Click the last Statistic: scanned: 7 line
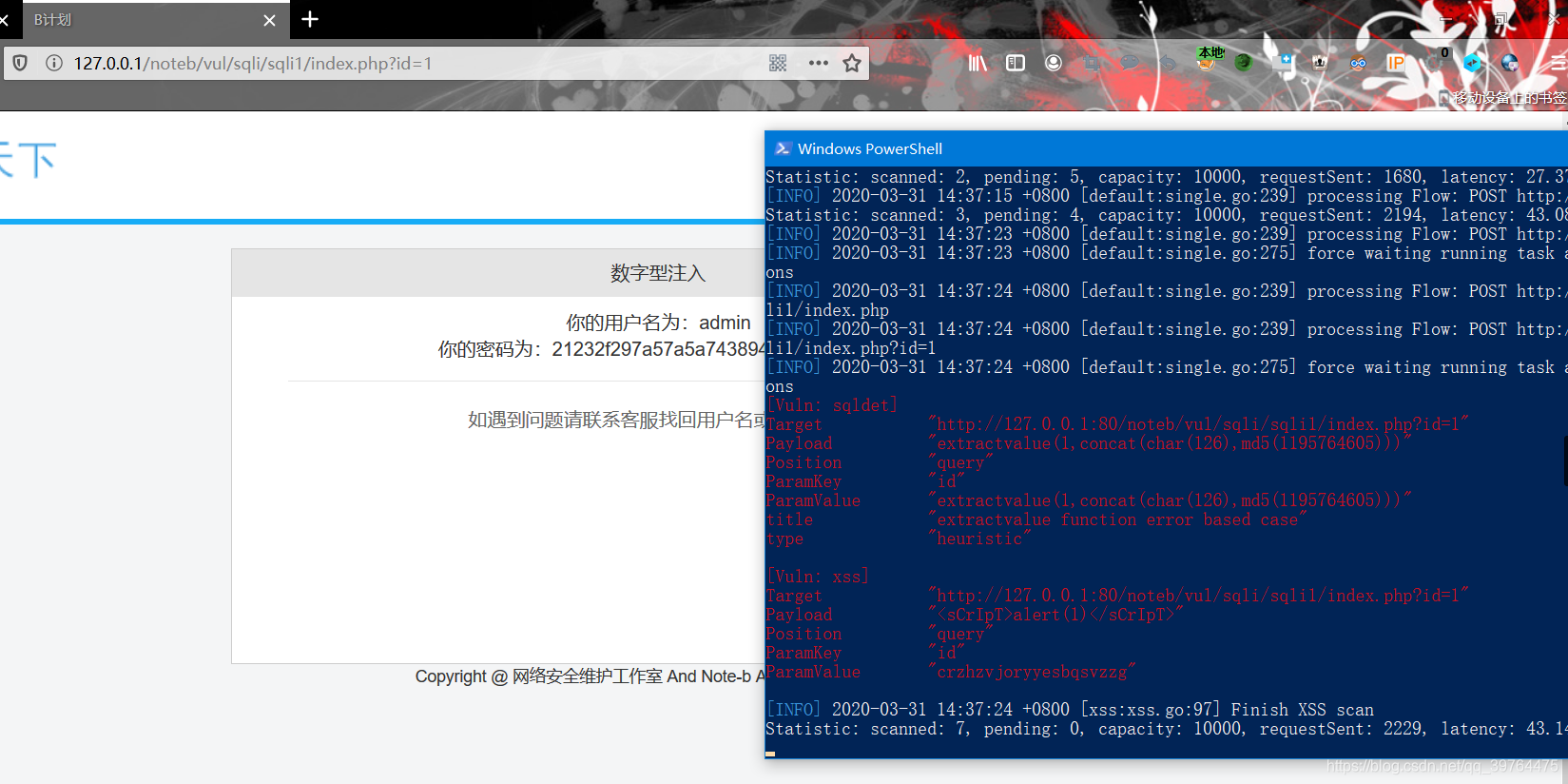Image resolution: width=1568 pixels, height=784 pixels. click(1167, 729)
